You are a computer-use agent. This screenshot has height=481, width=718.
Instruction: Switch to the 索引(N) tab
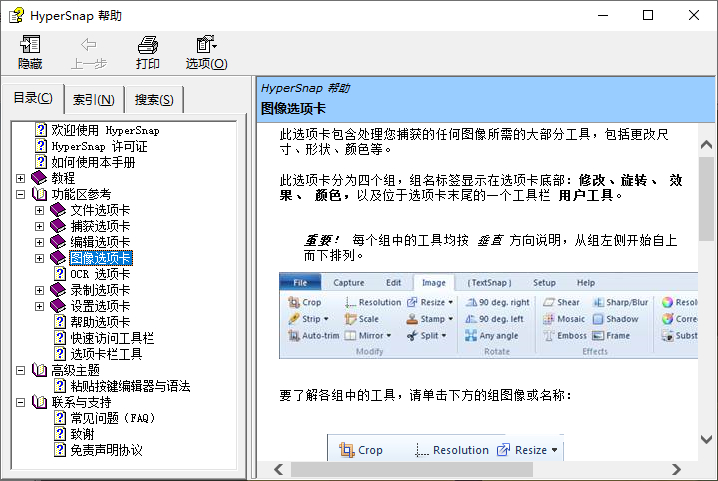coord(94,99)
